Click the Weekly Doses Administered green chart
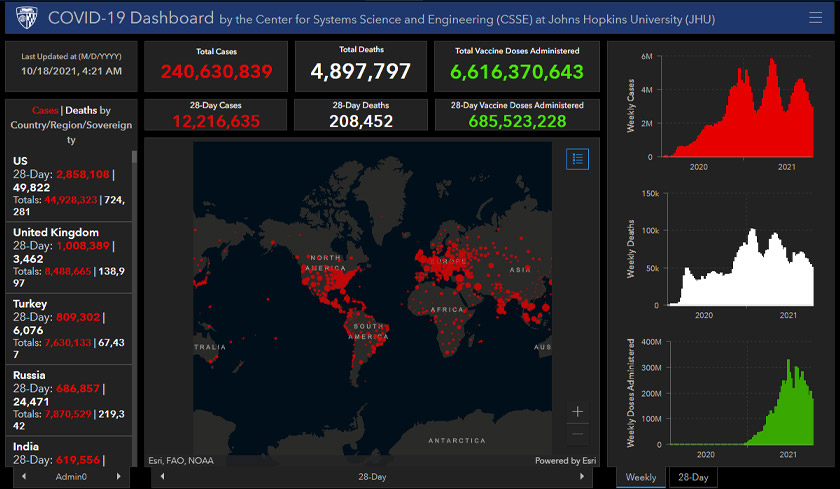 tap(738, 395)
